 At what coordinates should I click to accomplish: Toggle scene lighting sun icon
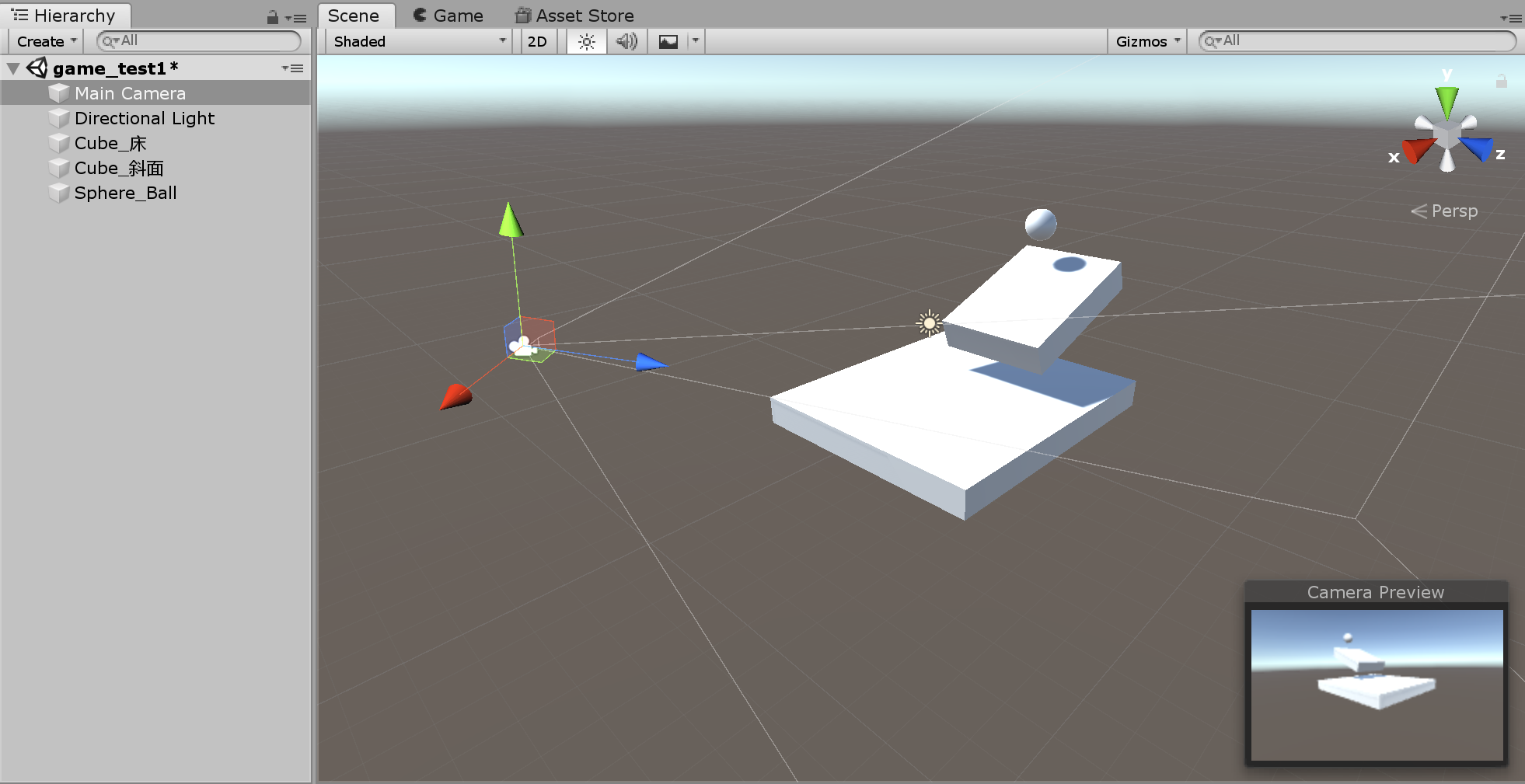point(587,41)
